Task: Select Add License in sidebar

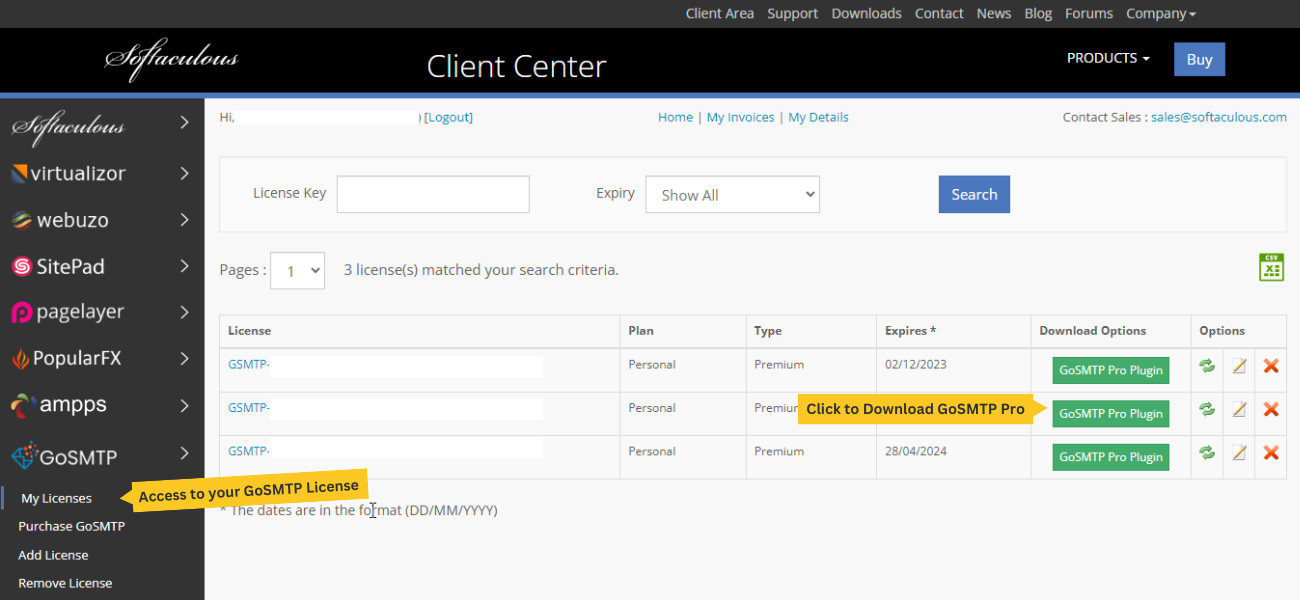Action: [53, 555]
